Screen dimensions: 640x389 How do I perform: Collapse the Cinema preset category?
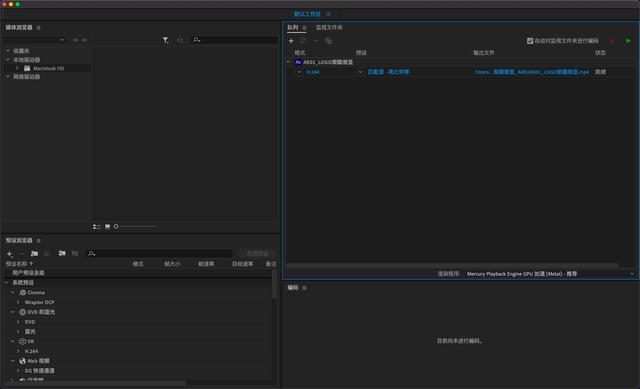[13, 293]
